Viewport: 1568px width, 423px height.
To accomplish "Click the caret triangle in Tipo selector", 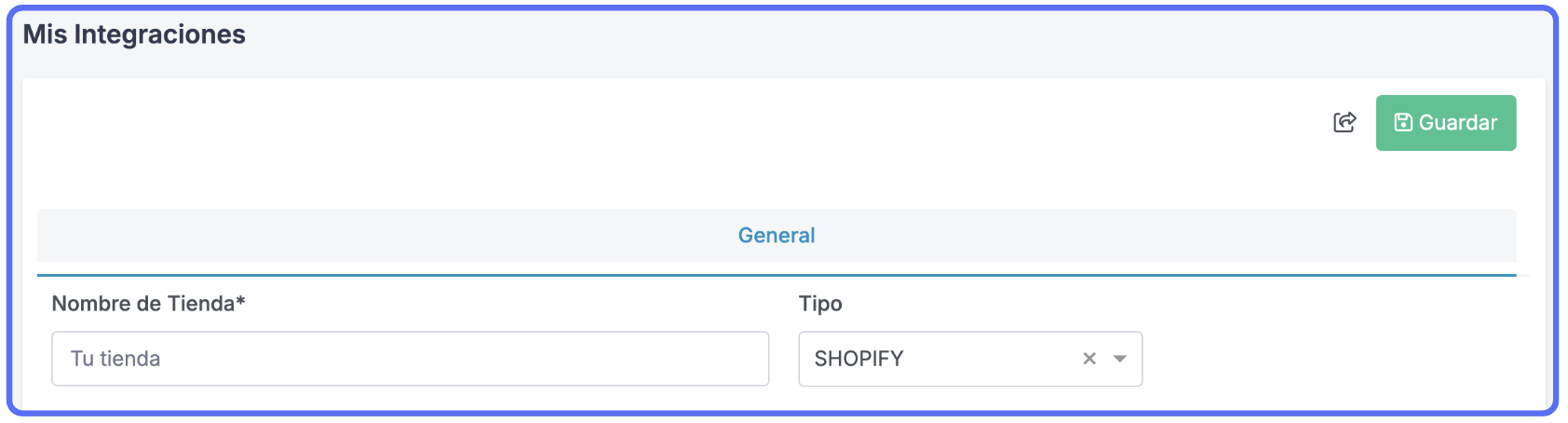I will [x=1120, y=359].
